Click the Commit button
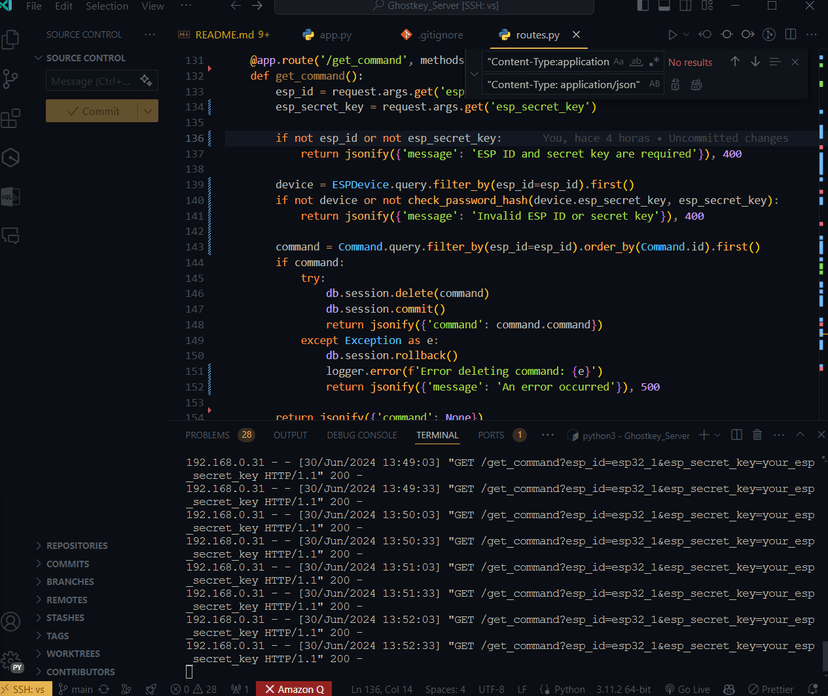 (x=92, y=111)
